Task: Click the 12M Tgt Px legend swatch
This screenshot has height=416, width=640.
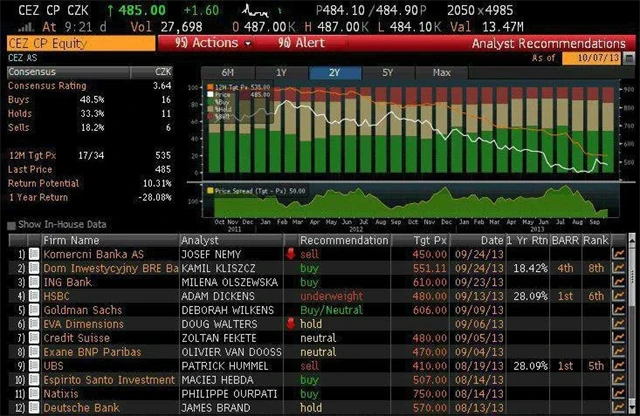Action: tap(209, 90)
